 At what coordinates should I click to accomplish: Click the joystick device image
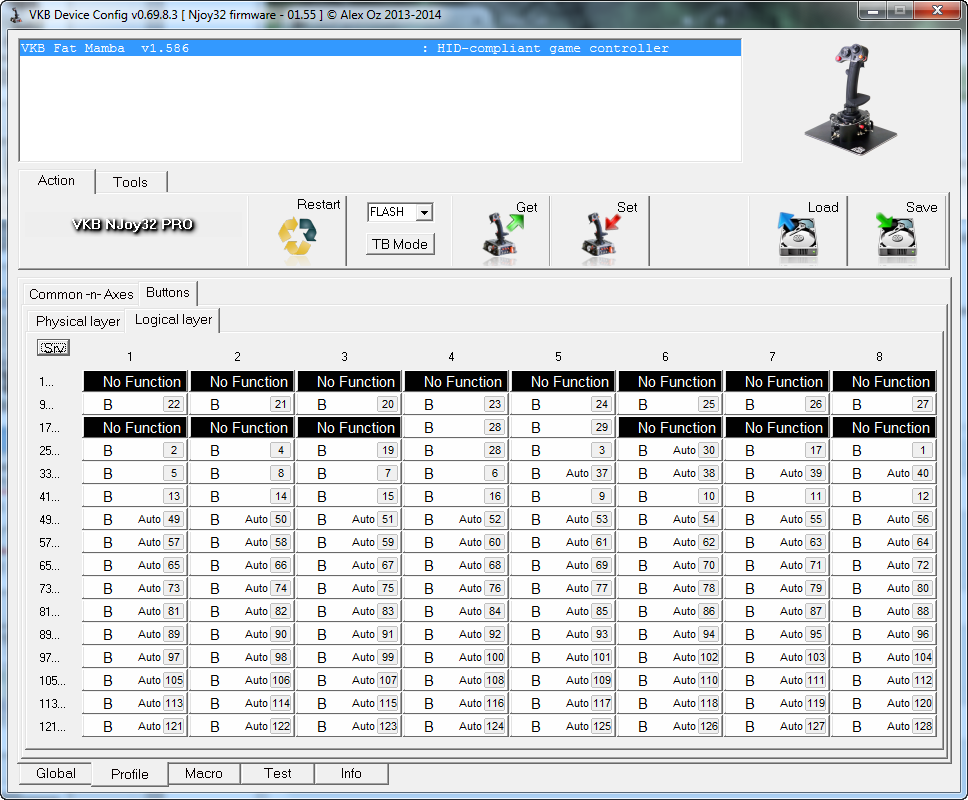pos(851,99)
